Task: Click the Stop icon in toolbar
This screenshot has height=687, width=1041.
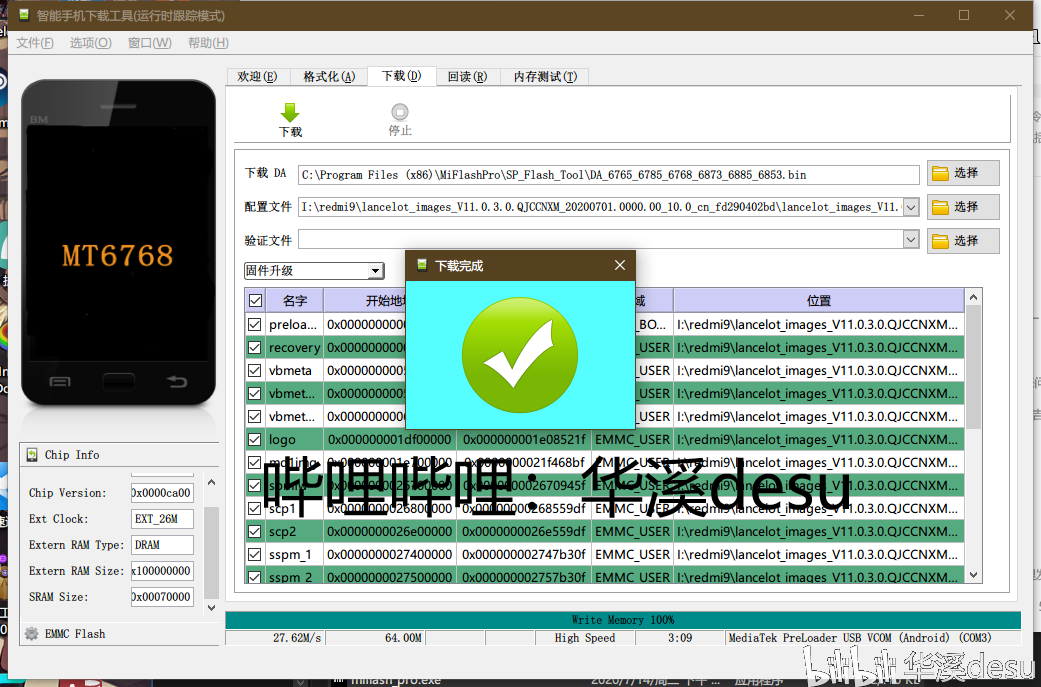Action: pos(400,112)
